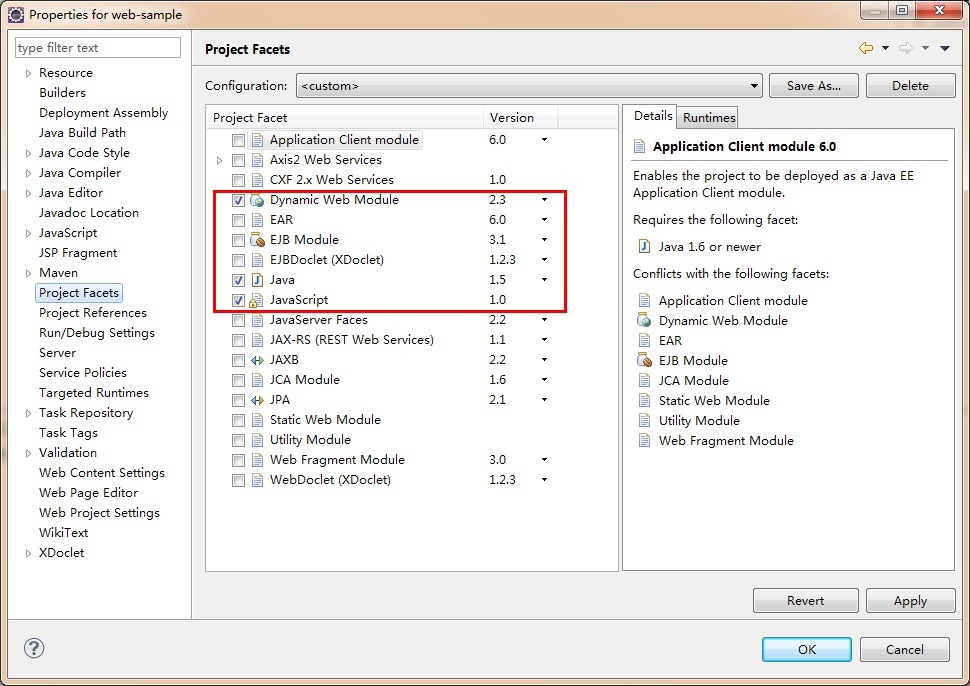Image resolution: width=970 pixels, height=686 pixels.
Task: Expand the Axis2 Web Services node
Action: [x=220, y=160]
